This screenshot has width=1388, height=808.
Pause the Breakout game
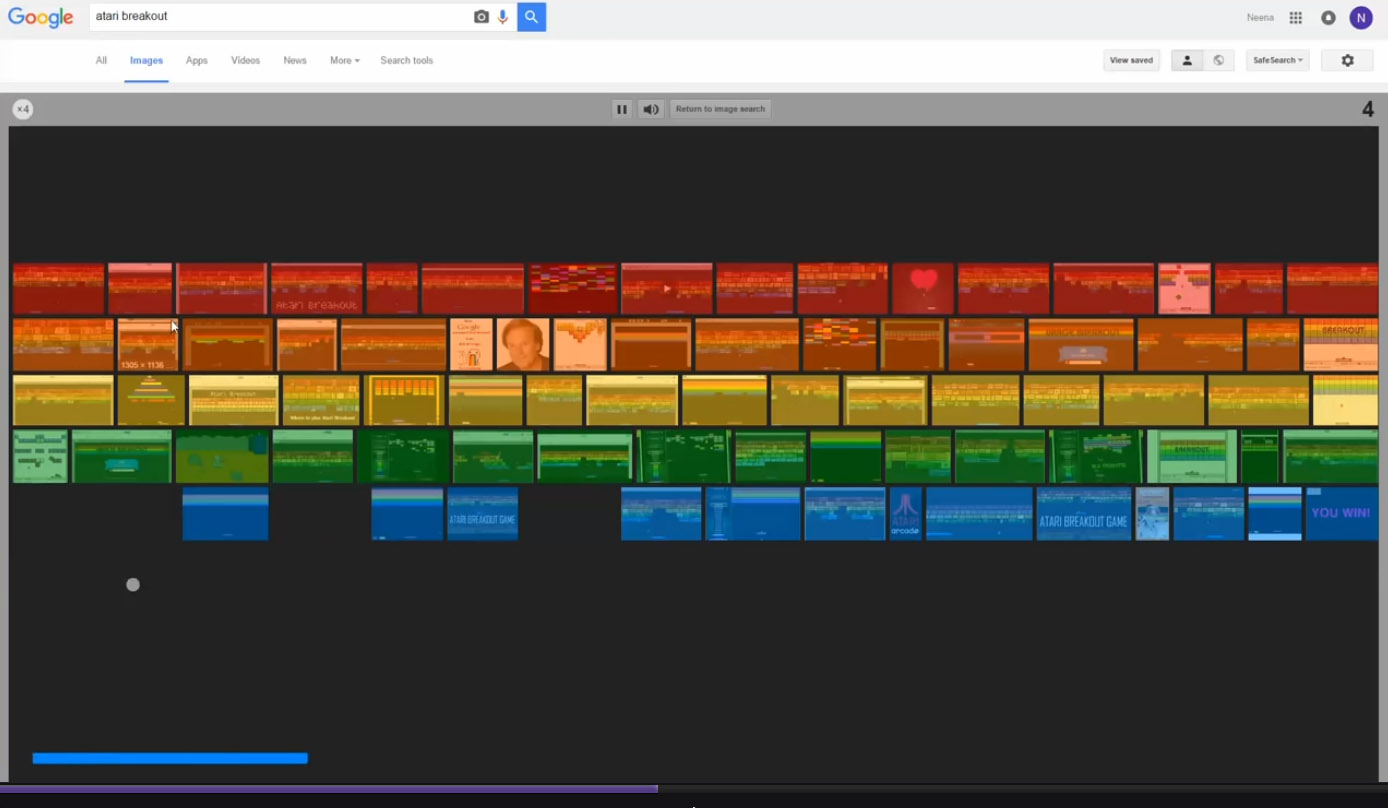click(622, 109)
